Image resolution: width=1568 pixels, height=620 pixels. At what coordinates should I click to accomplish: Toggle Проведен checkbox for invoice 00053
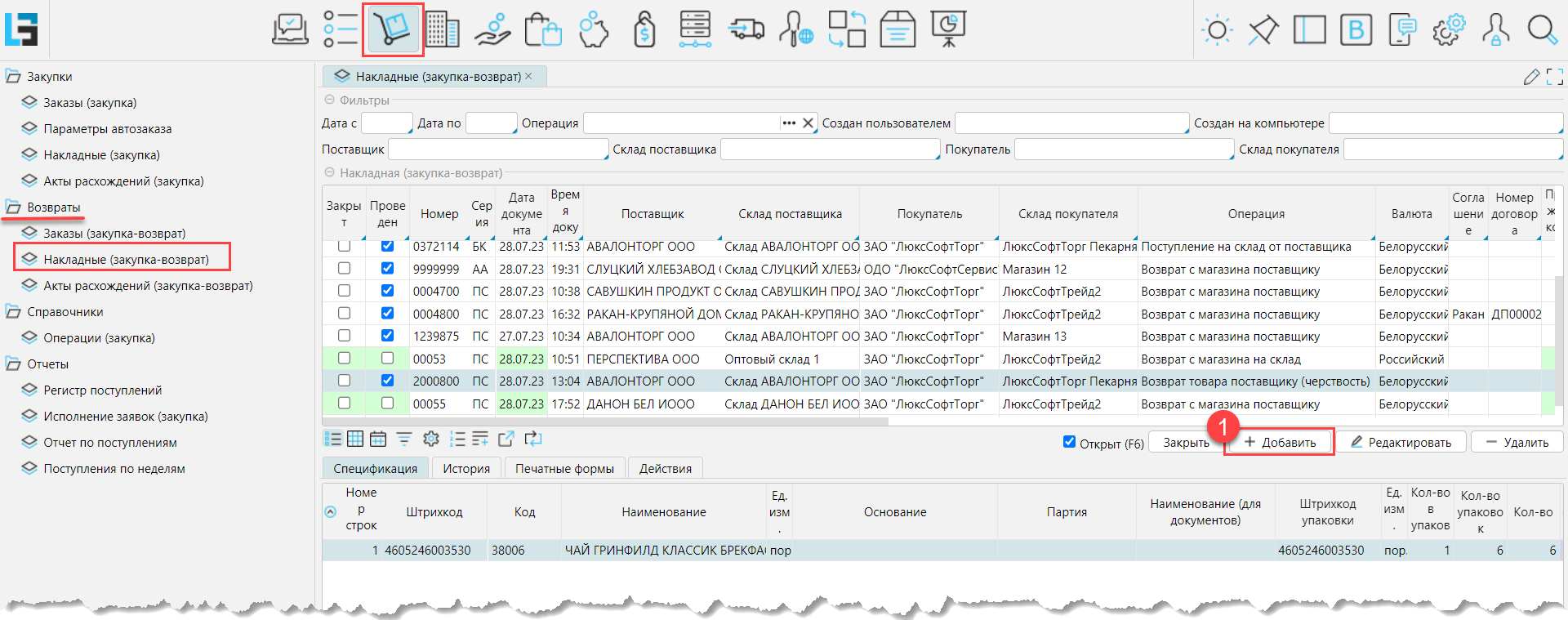coord(387,358)
